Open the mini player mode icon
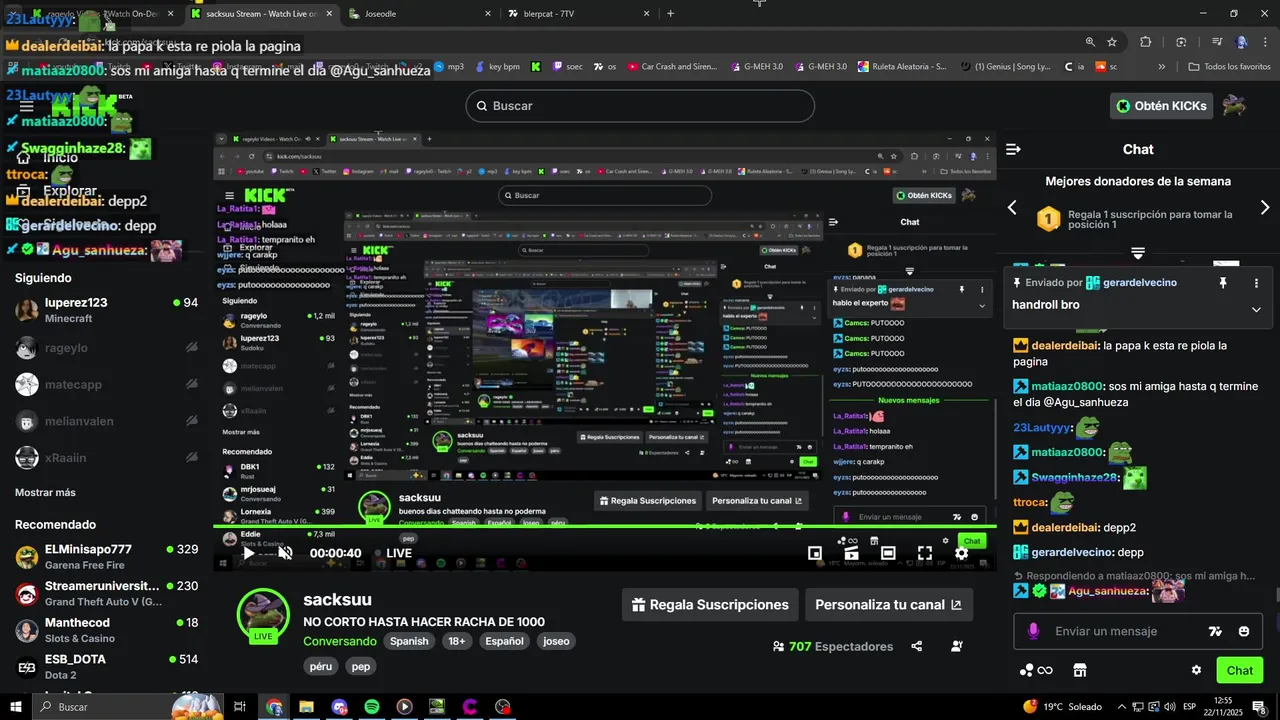 pyautogui.click(x=815, y=553)
